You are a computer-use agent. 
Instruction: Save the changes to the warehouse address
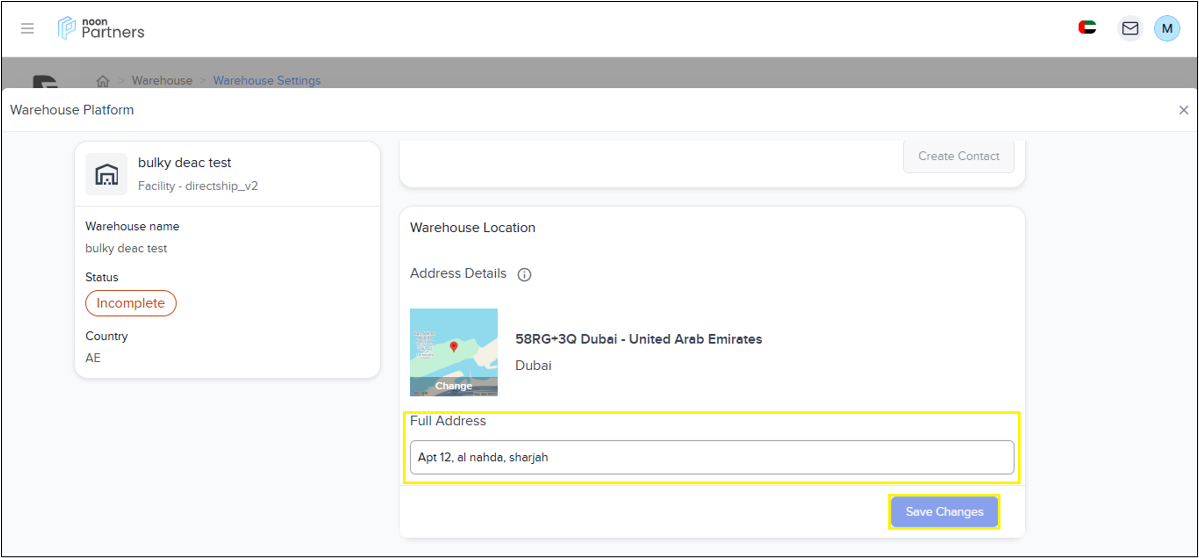point(944,512)
